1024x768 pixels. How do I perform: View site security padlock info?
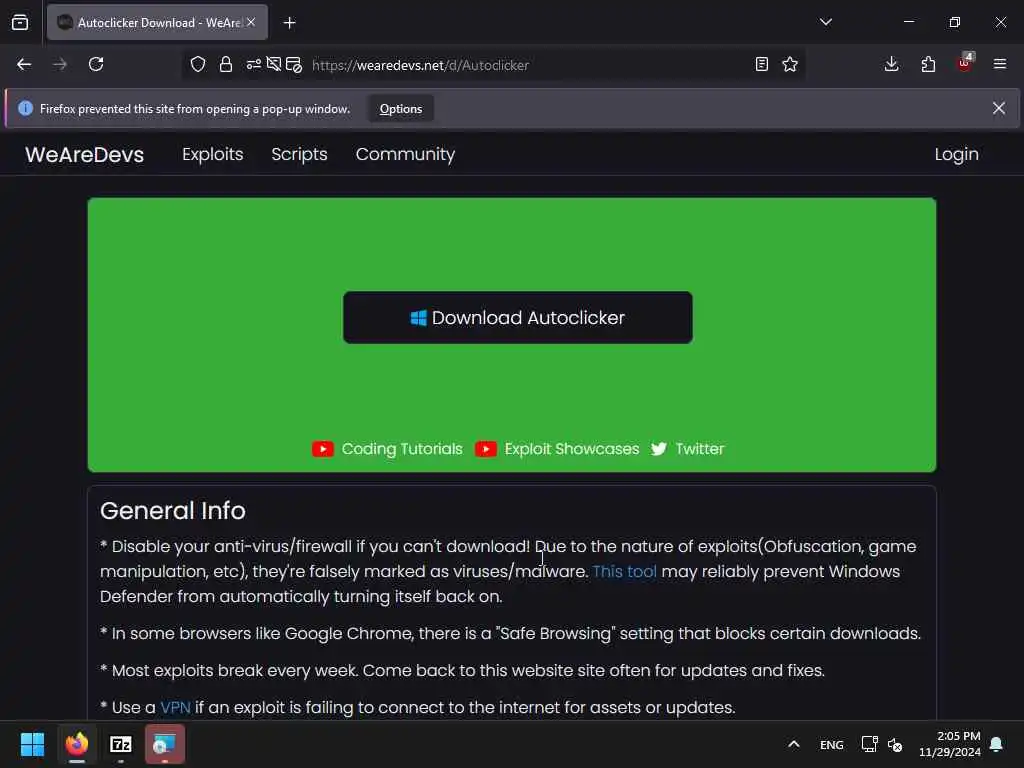[226, 64]
